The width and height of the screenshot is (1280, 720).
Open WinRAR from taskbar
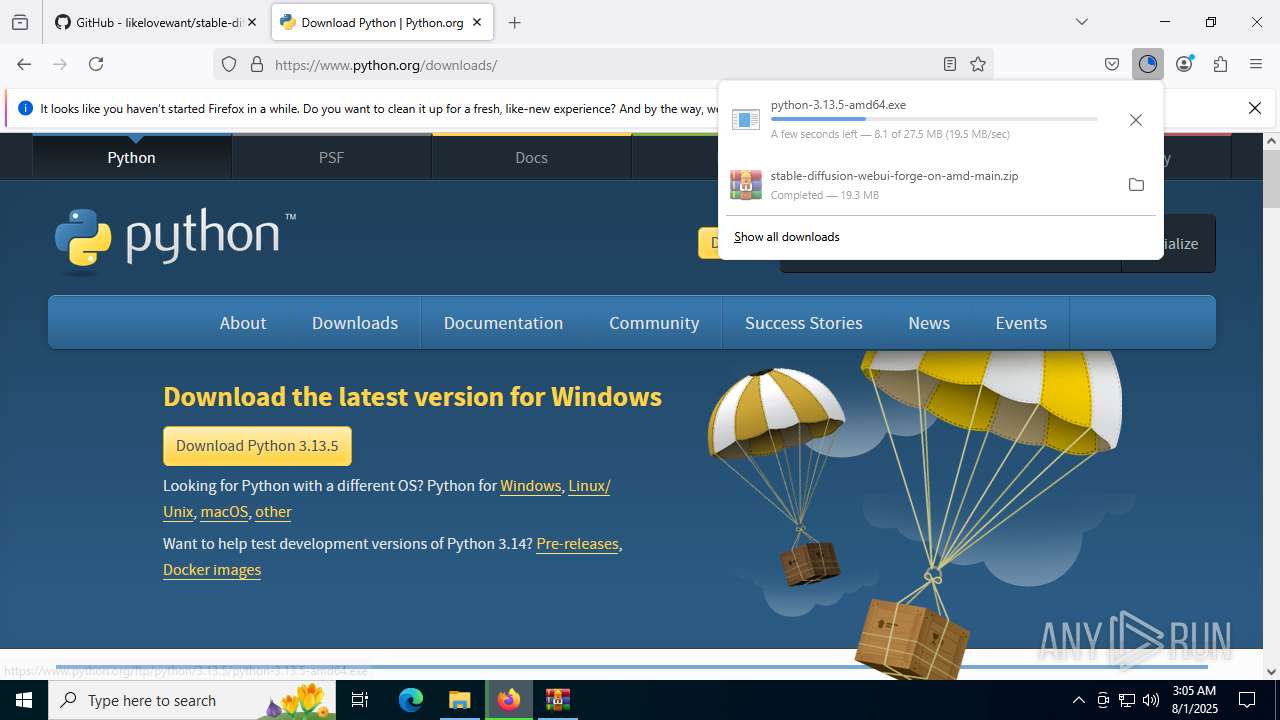click(x=557, y=700)
